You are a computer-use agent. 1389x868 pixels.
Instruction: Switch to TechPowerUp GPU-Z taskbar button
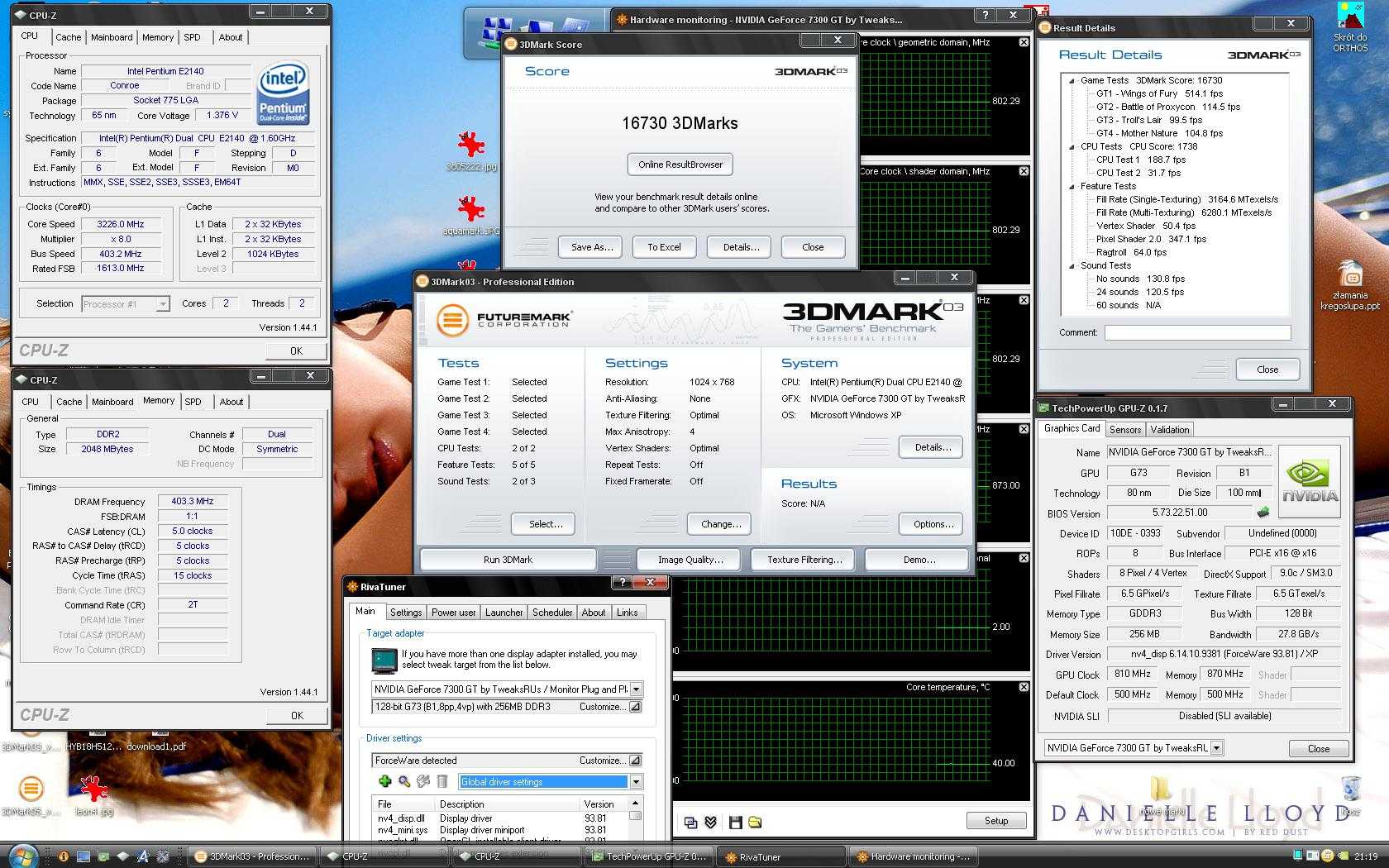[650, 856]
